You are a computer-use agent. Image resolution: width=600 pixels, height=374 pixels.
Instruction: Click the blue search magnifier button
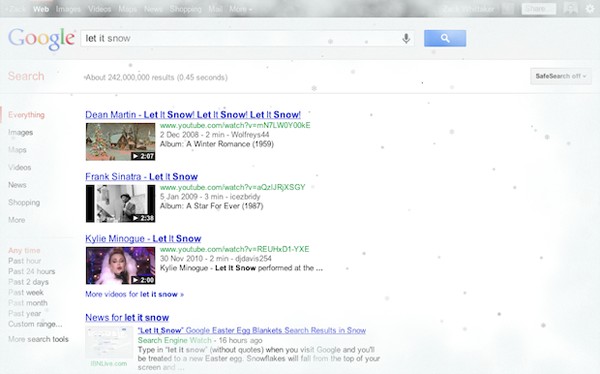(x=445, y=38)
